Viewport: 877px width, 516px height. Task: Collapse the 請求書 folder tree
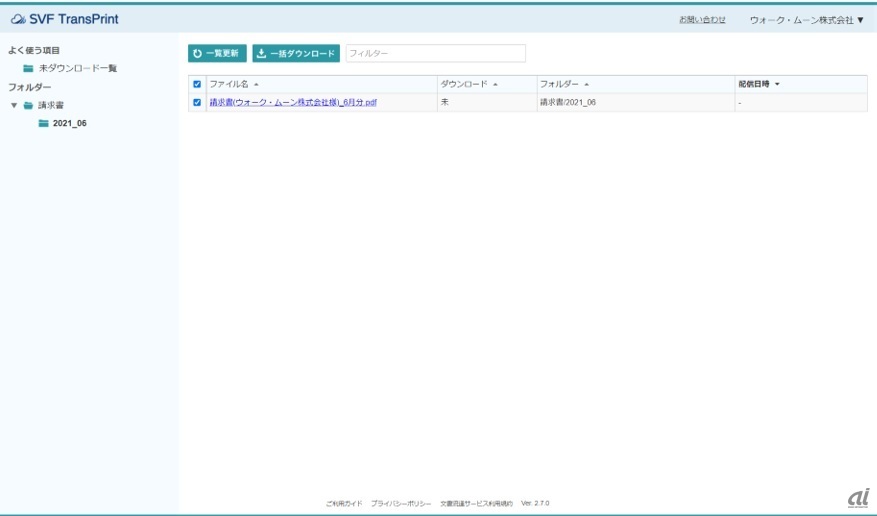click(x=14, y=105)
